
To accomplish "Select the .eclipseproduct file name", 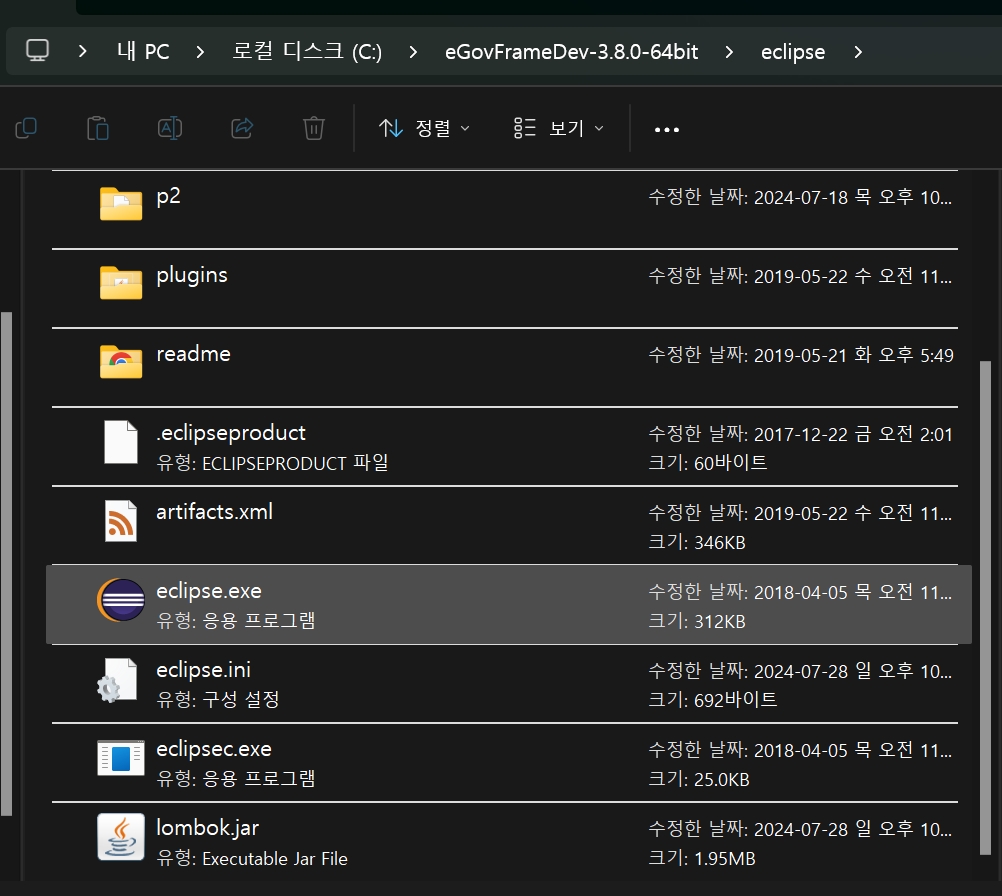I will [x=231, y=433].
